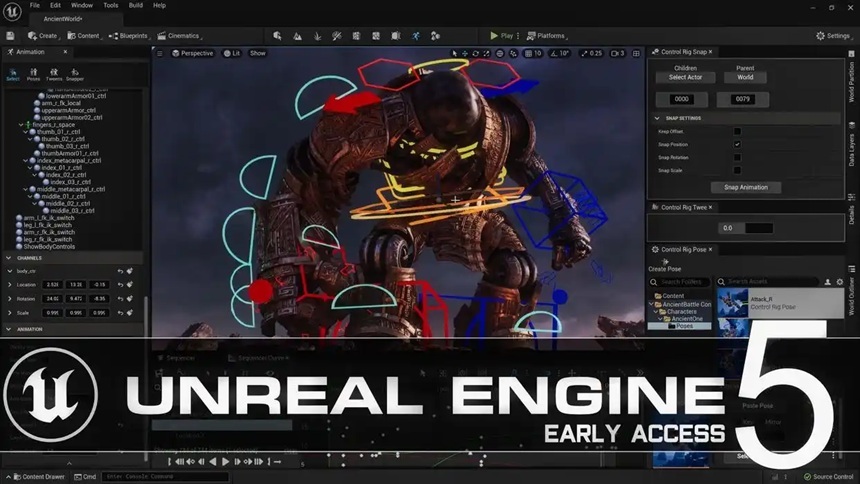
Task: Open the File menu
Action: click(x=35, y=5)
